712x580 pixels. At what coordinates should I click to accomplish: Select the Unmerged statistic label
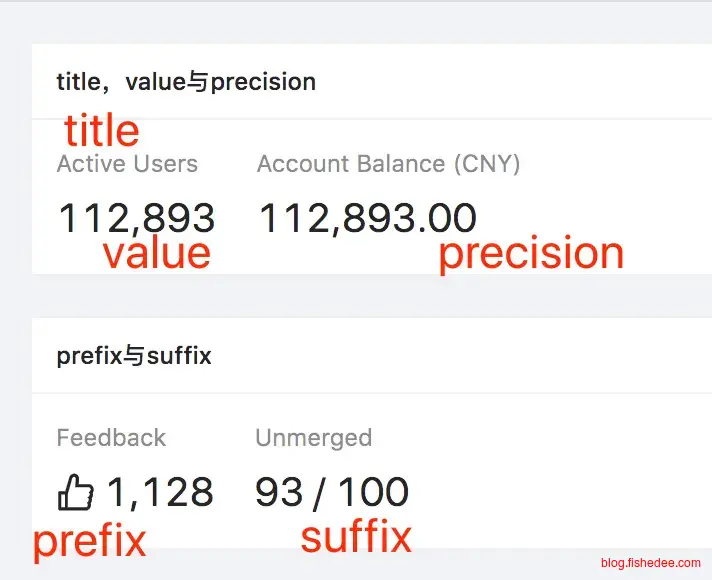point(313,438)
